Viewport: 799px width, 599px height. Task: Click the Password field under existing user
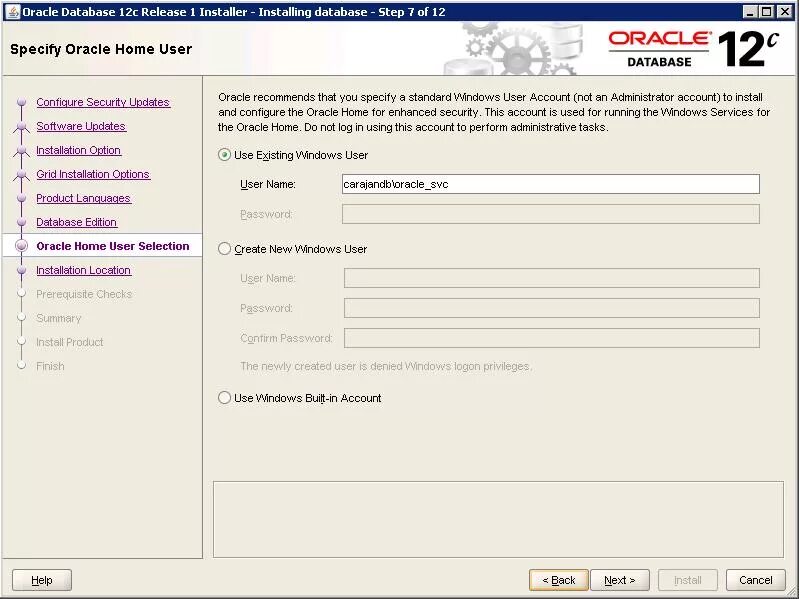pos(550,214)
